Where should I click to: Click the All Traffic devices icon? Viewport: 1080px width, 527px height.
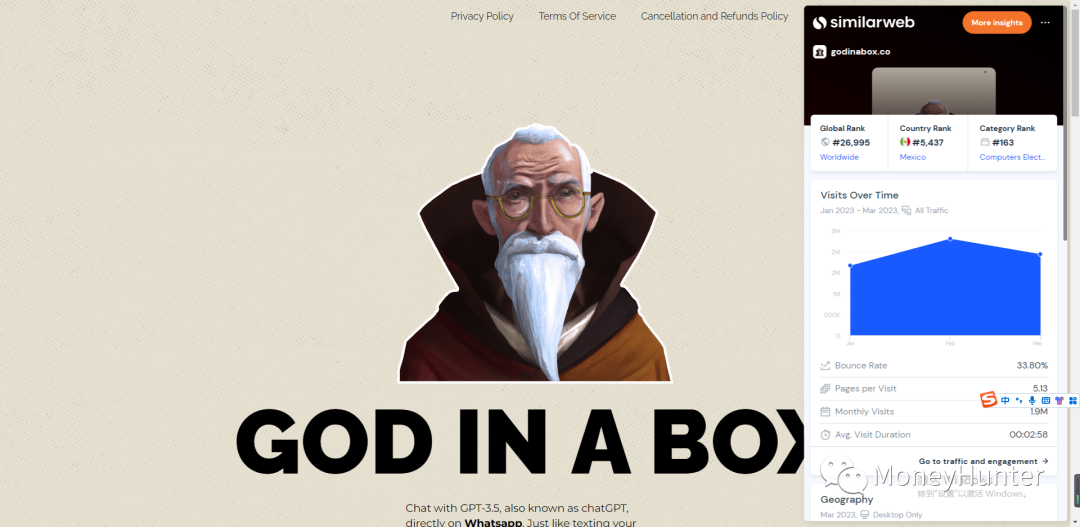pyautogui.click(x=906, y=210)
